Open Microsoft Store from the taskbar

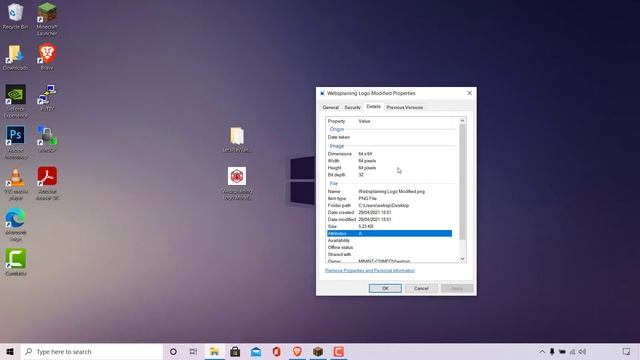pos(235,351)
